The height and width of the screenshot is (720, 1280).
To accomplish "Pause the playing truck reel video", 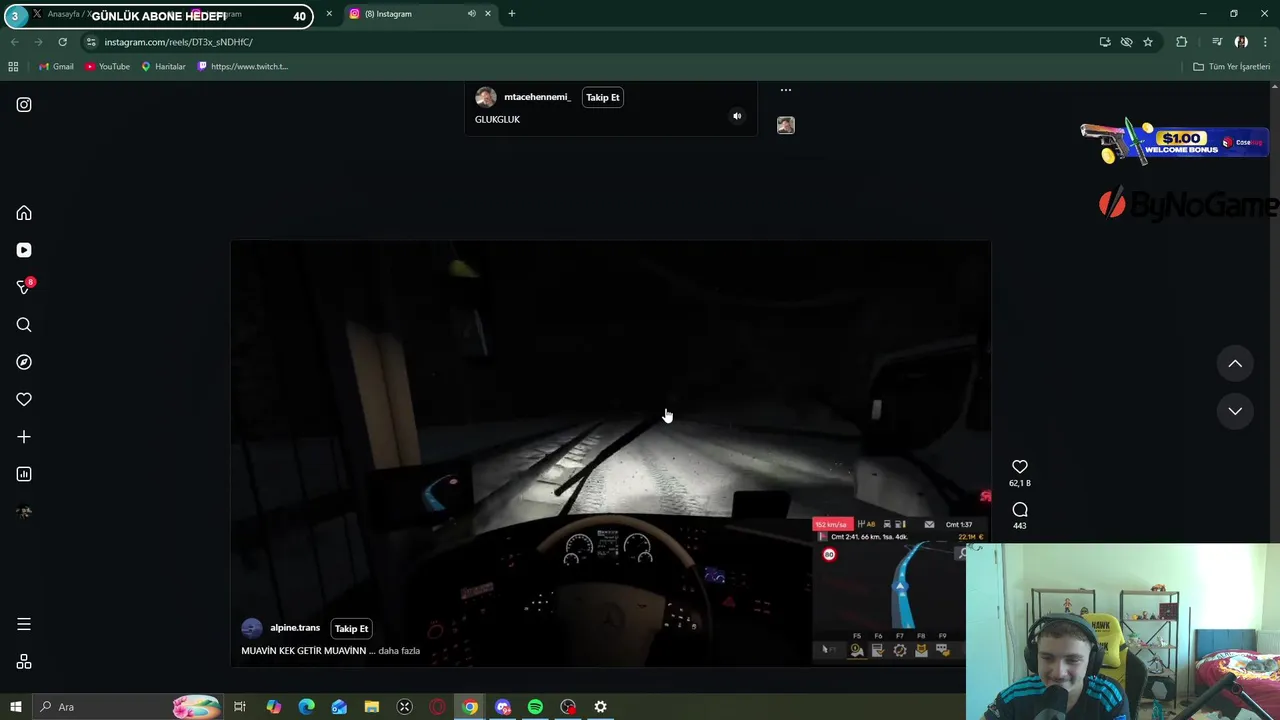I will pyautogui.click(x=610, y=453).
